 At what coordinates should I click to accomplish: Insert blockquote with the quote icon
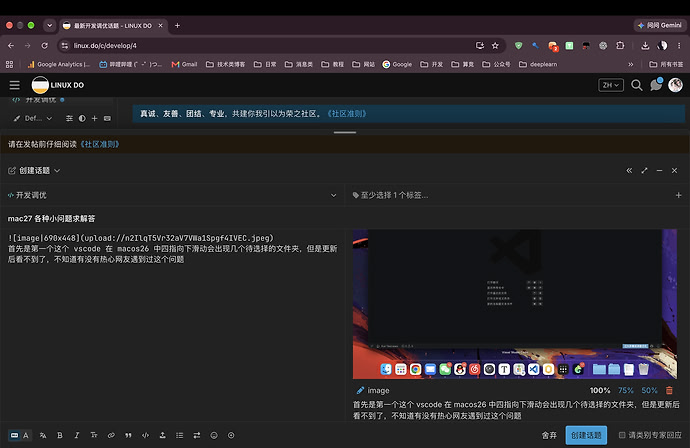click(x=128, y=435)
